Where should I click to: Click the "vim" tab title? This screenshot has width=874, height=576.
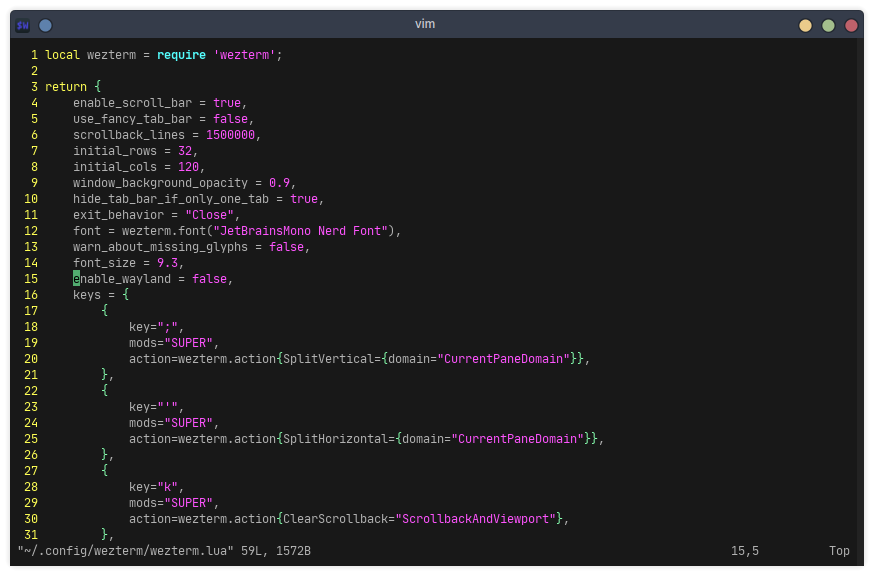[x=425, y=23]
